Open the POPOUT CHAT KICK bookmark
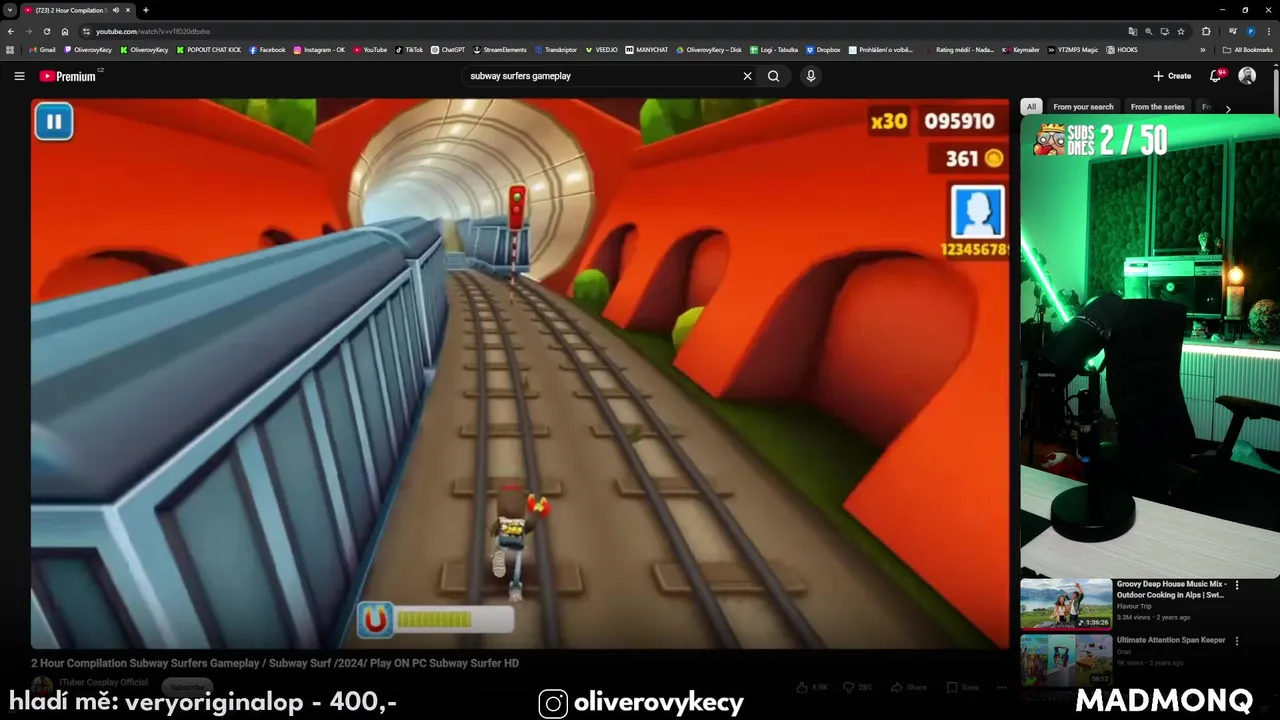Viewport: 1280px width, 720px height. coord(209,50)
